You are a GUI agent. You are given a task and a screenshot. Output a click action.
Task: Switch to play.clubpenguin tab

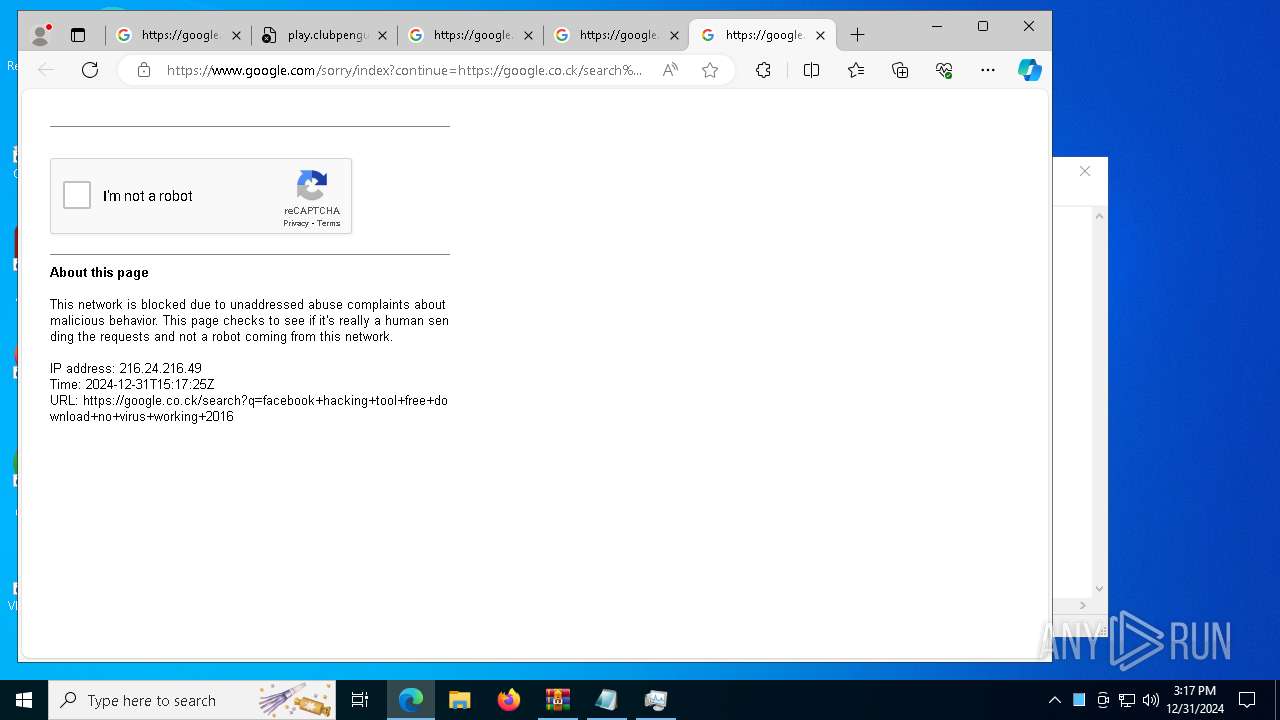(x=324, y=35)
